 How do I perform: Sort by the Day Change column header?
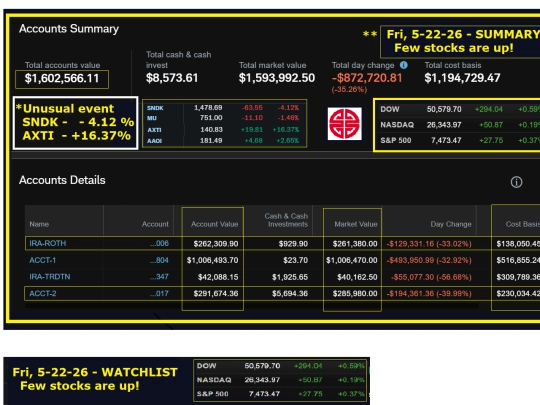click(451, 224)
